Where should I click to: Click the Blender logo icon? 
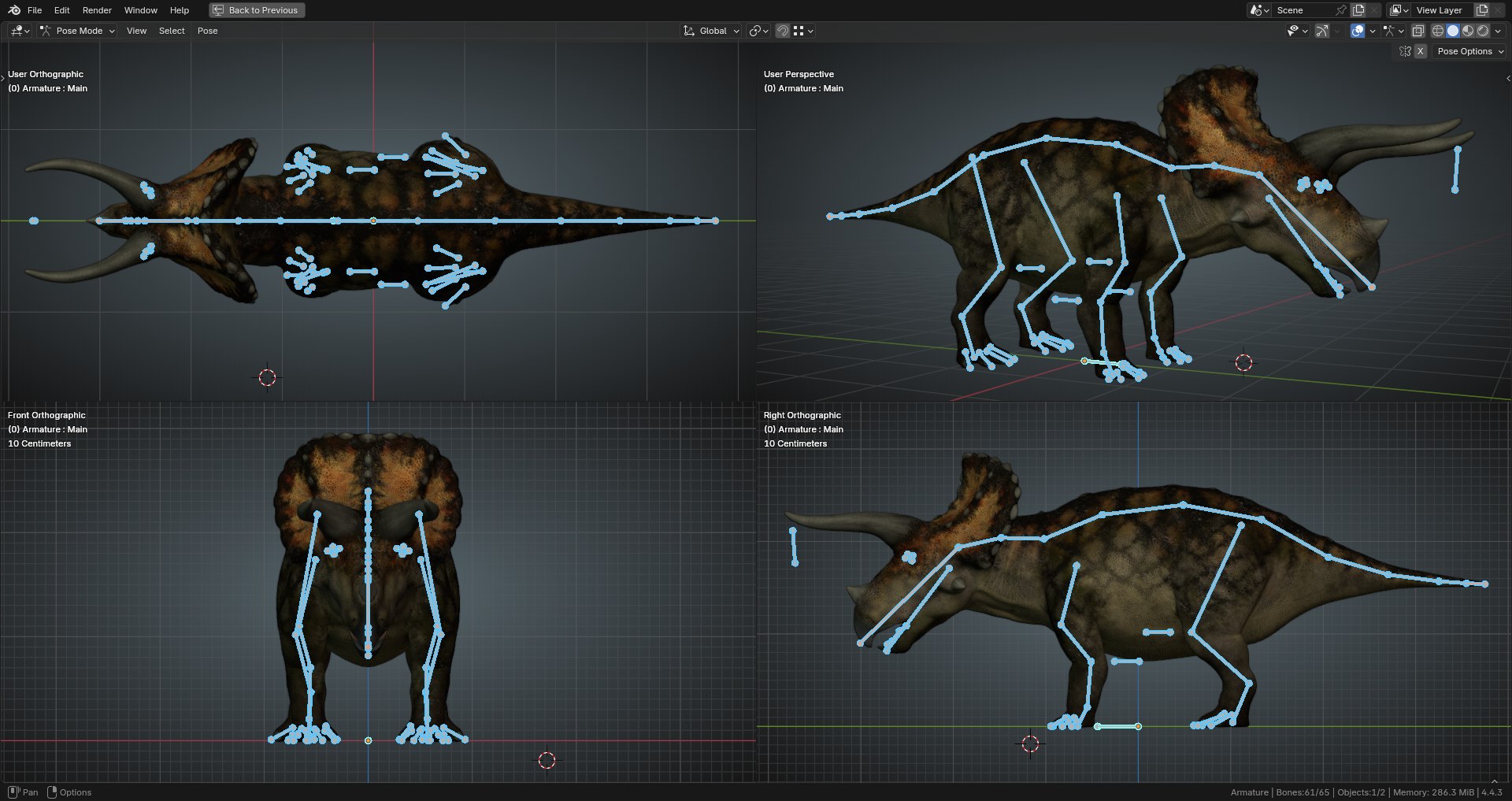14,10
